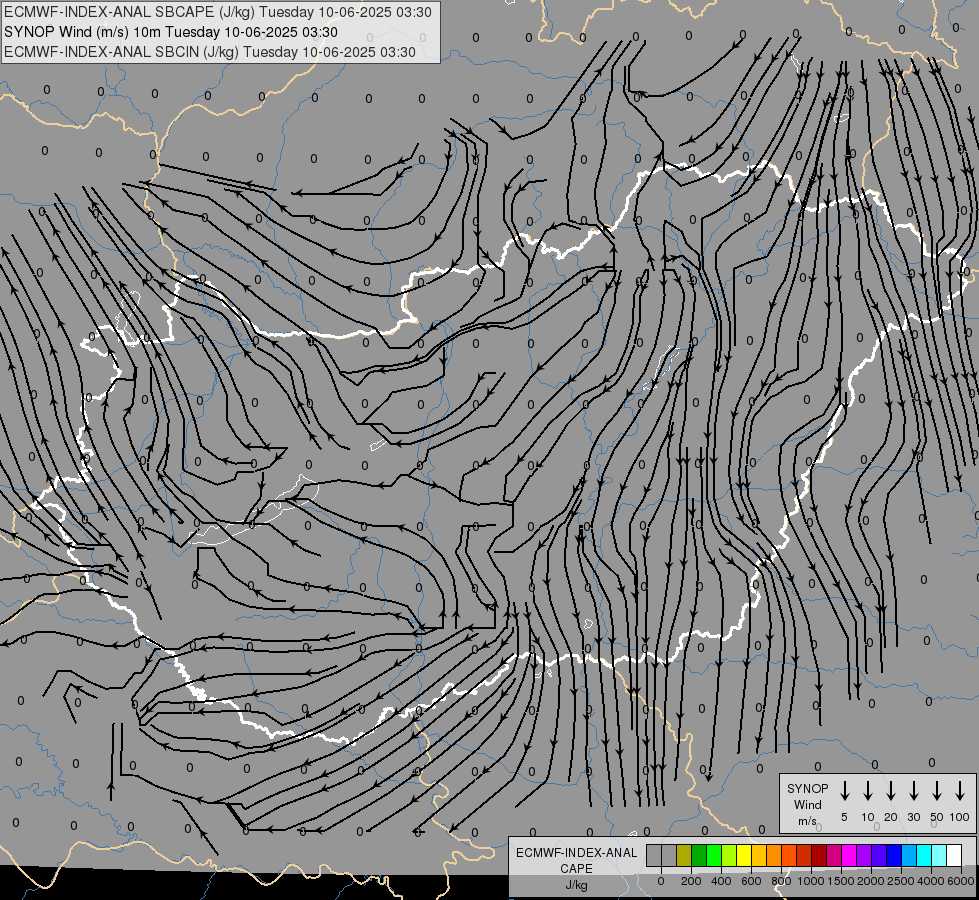Select the olive CAPE legend swatch
Viewport: 979px width, 900px height.
[684, 855]
